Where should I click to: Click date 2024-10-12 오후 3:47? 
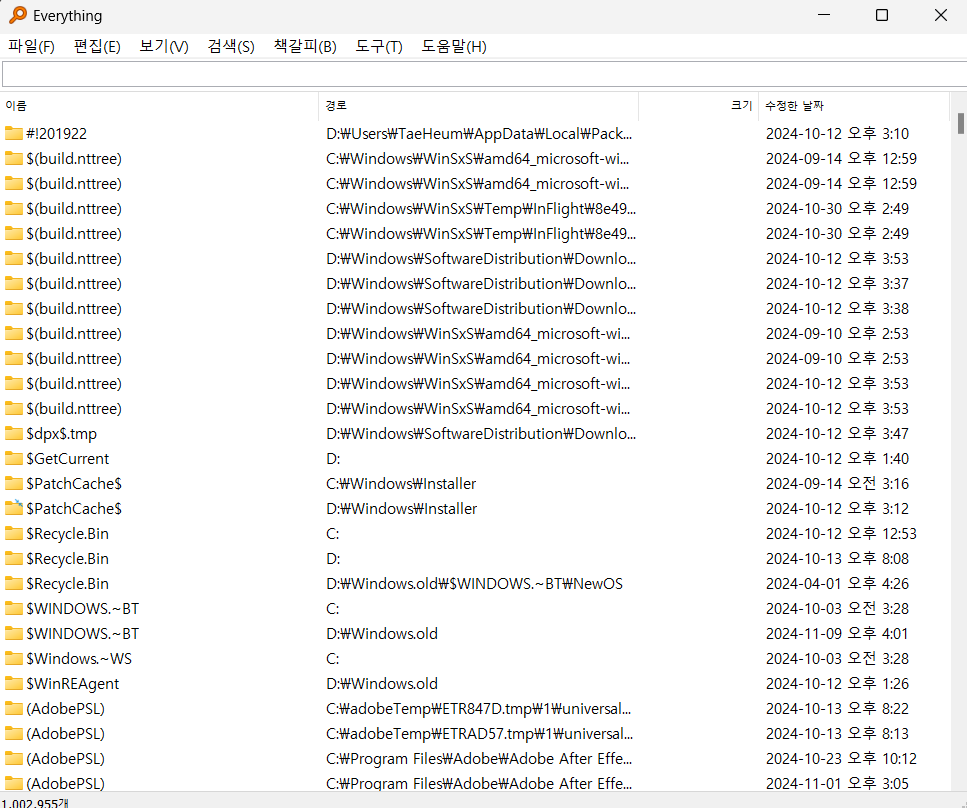pyautogui.click(x=837, y=434)
